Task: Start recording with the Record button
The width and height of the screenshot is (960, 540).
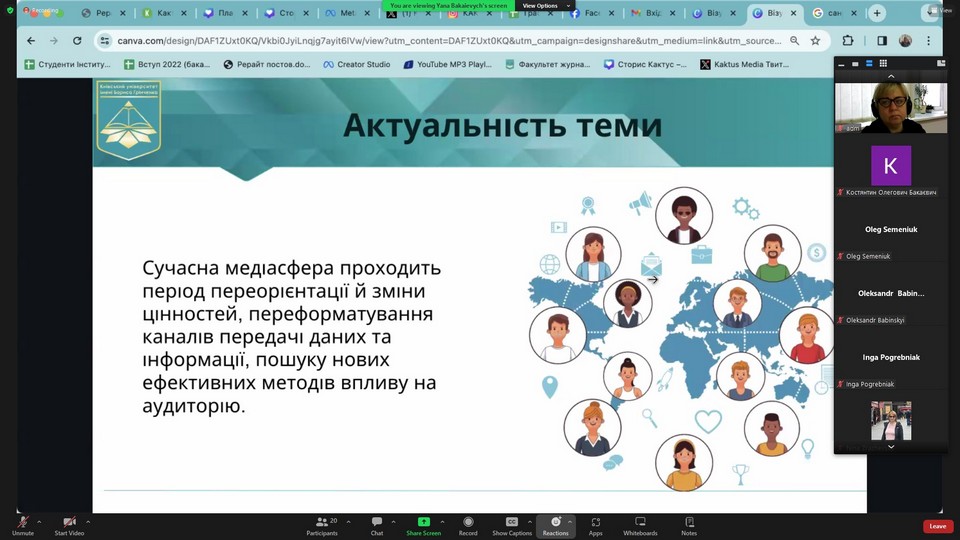Action: point(468,524)
